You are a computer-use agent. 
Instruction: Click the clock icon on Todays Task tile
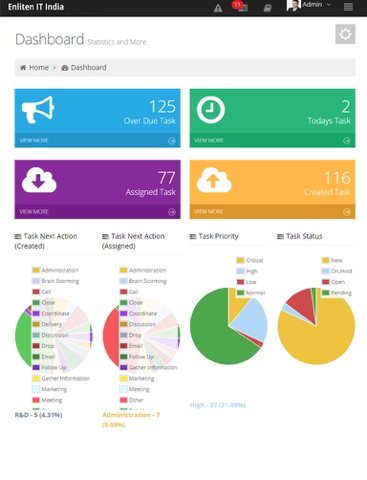point(211,110)
